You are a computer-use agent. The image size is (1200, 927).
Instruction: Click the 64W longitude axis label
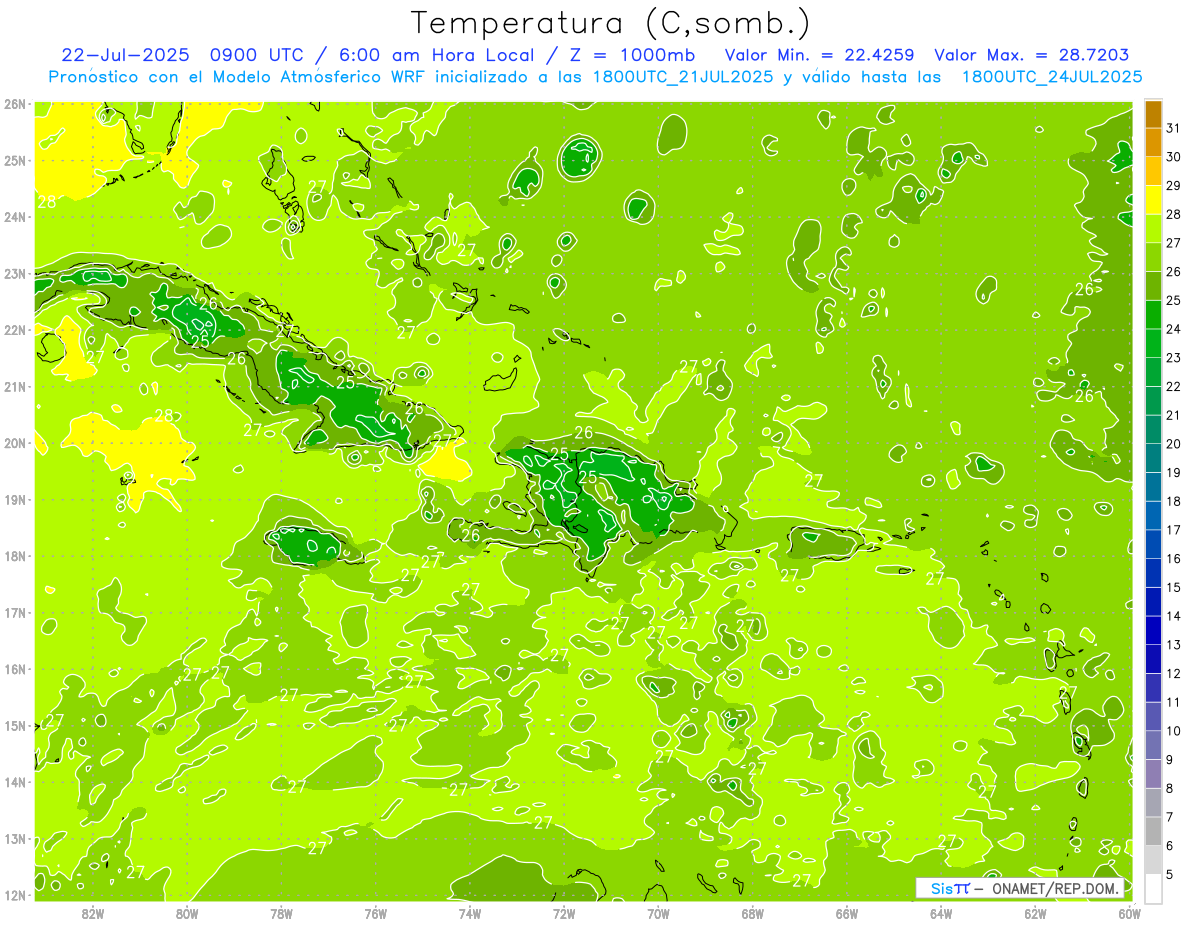tap(941, 913)
